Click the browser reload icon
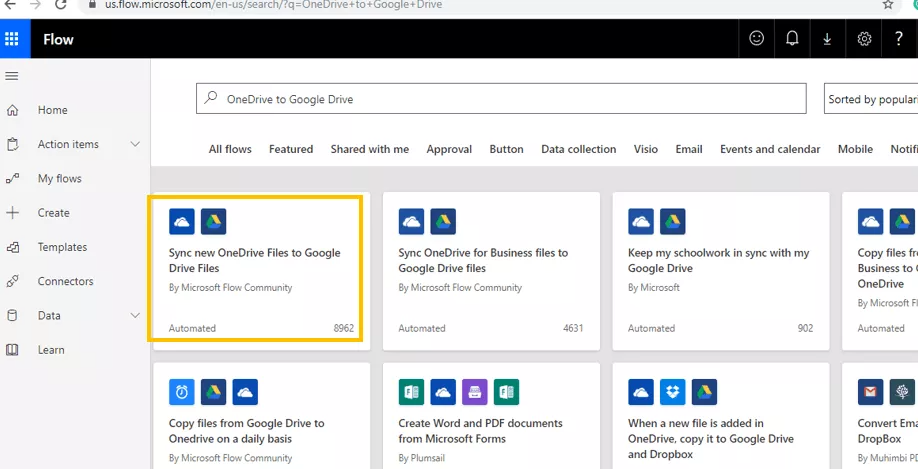Screen dimensions: 918x469 point(60,5)
